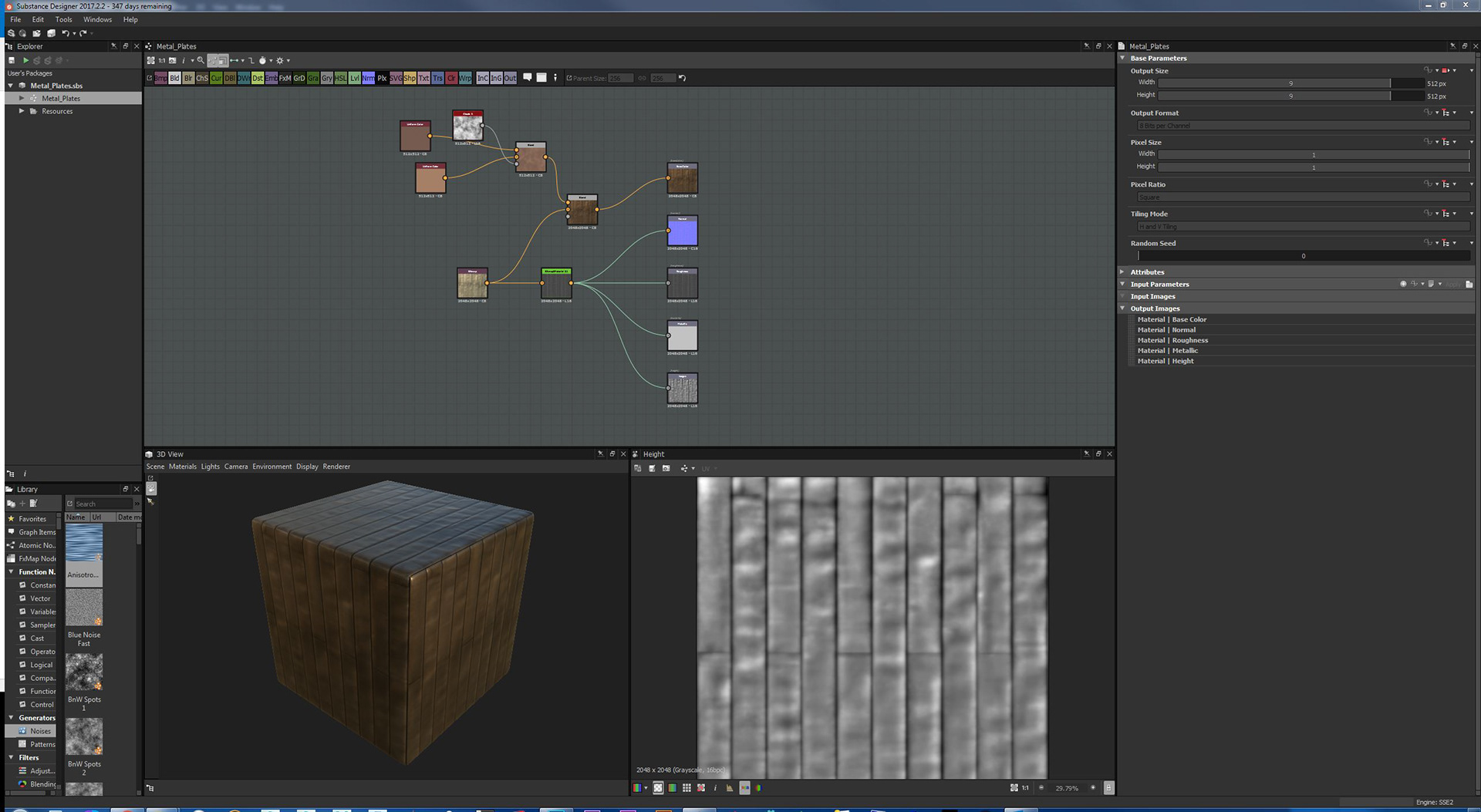This screenshot has width=1481, height=812.
Task: Insert a Levels (Lvl) node
Action: (x=354, y=78)
